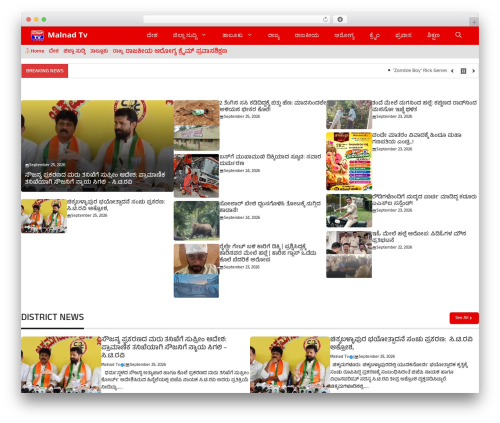This screenshot has height=423, width=500.
Task: Open the thumbnail of two men in a garden
Action: pos(349,114)
